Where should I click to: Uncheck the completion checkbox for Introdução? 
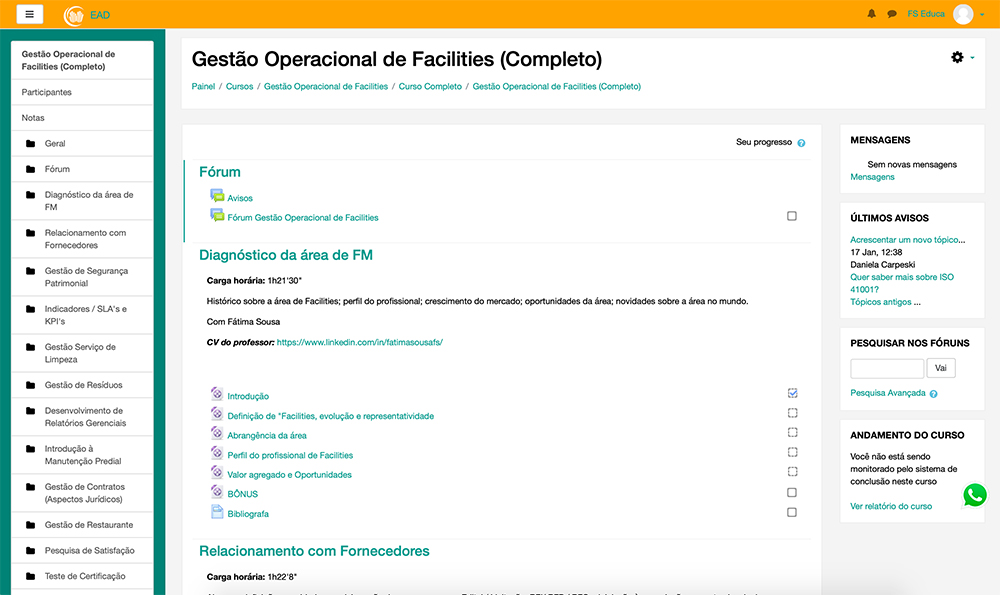(792, 392)
